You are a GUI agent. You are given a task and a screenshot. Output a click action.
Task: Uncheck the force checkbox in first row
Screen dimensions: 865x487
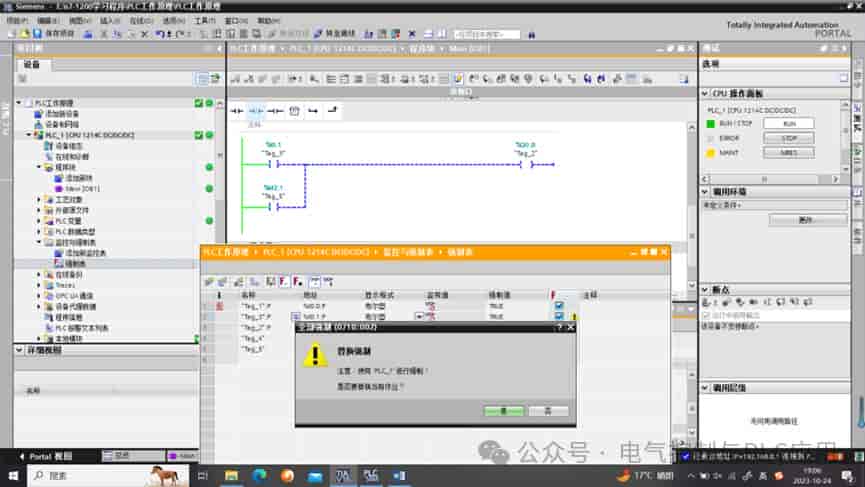(559, 306)
